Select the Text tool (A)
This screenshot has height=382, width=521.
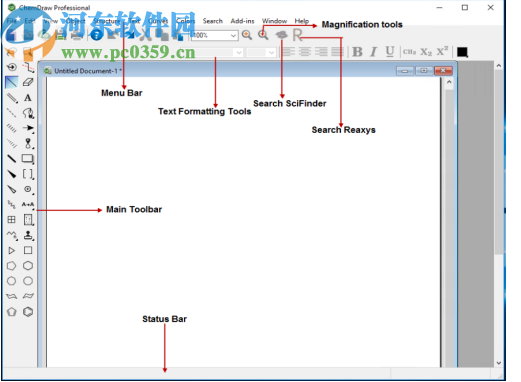click(x=28, y=98)
